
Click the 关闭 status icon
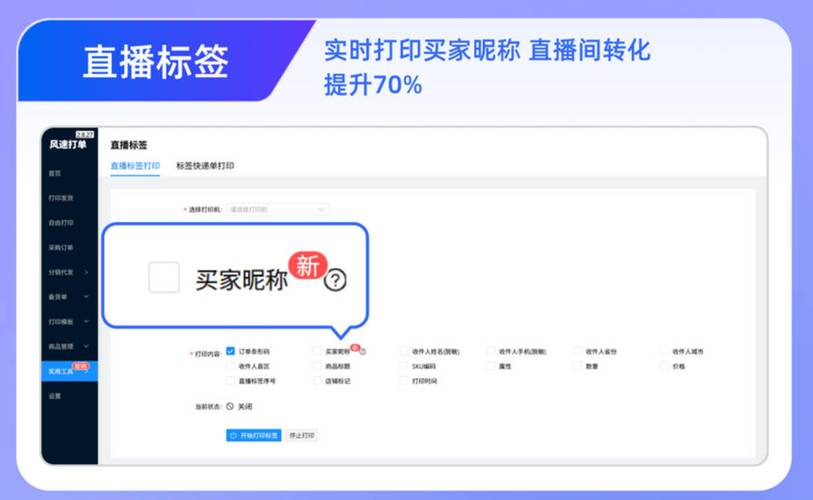point(230,406)
